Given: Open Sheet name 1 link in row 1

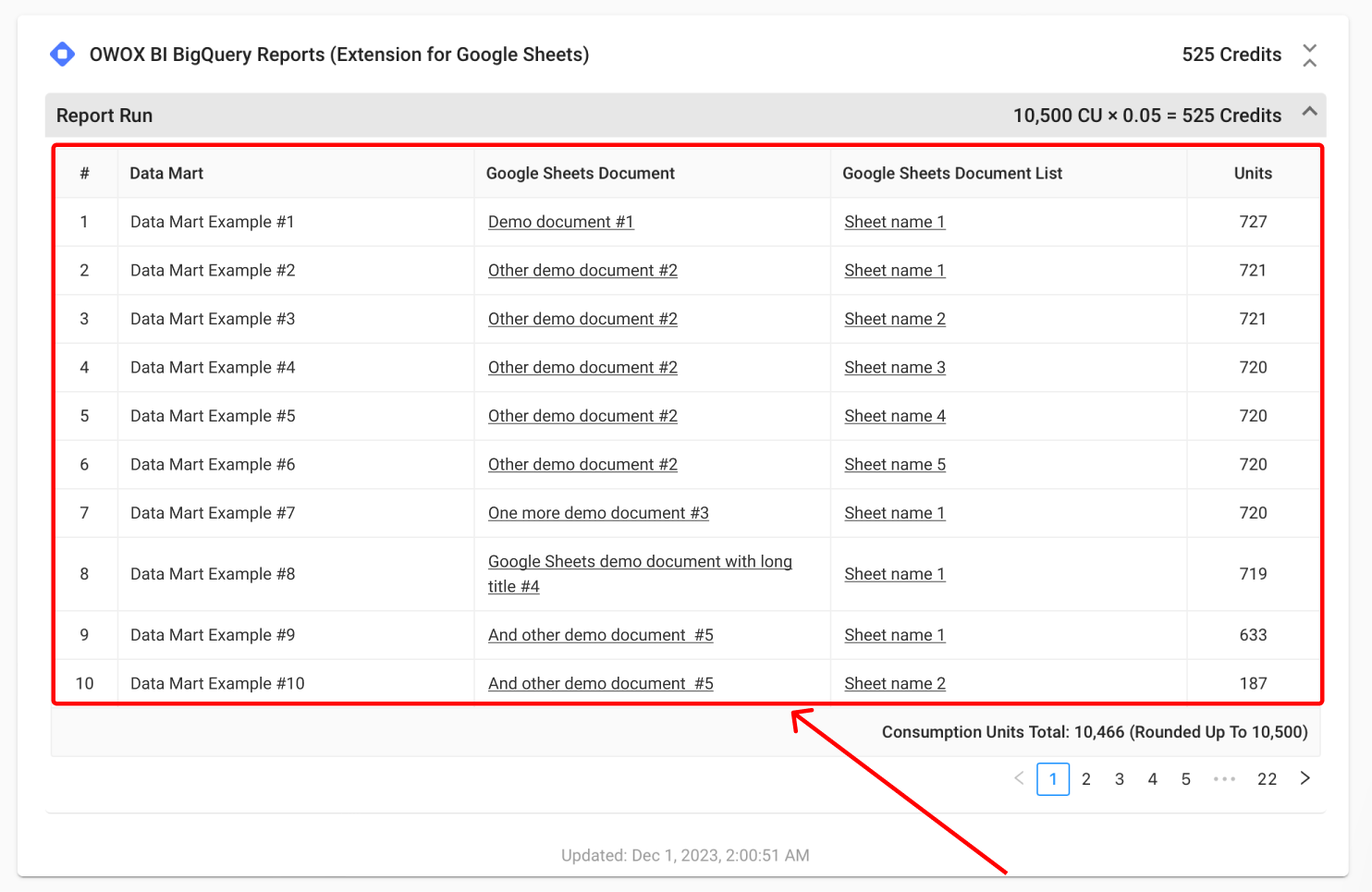Looking at the screenshot, I should (895, 222).
